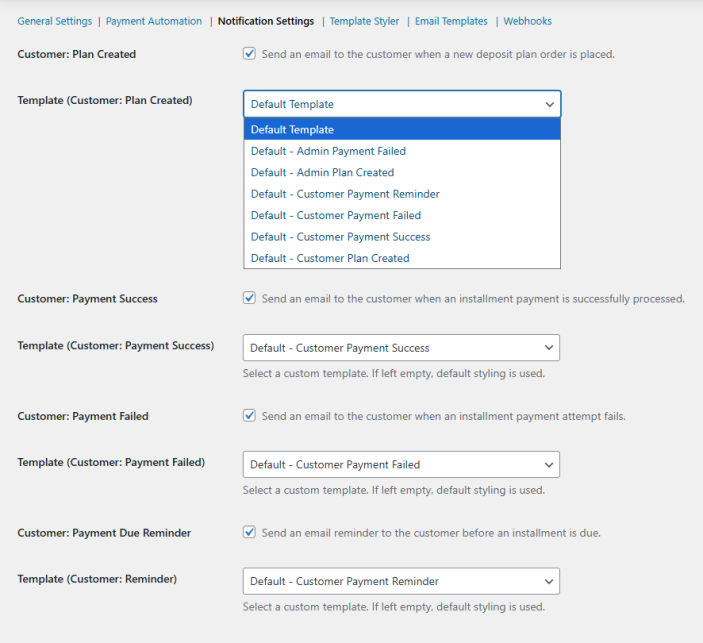Choose highlighted Default Template option

[x=402, y=130]
